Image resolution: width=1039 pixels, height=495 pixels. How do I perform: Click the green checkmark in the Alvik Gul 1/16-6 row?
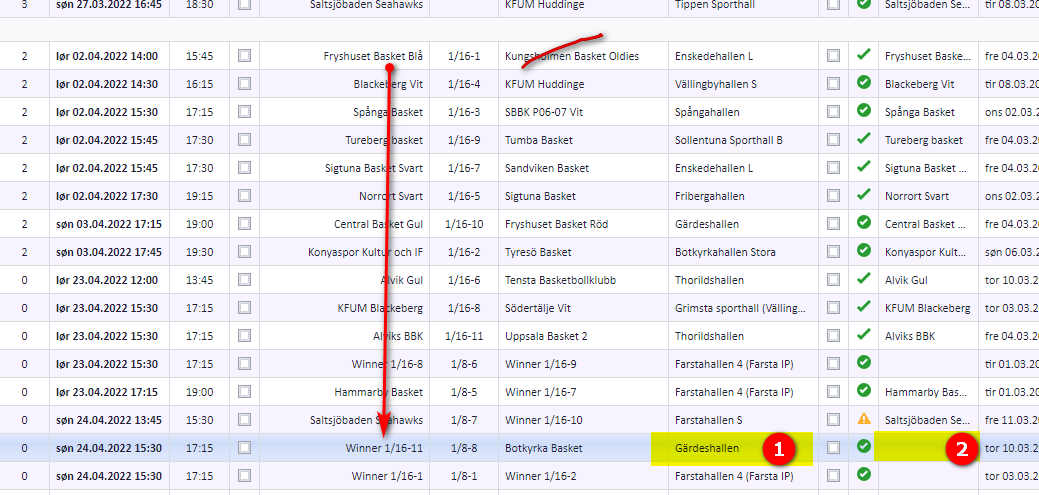pyautogui.click(x=863, y=278)
